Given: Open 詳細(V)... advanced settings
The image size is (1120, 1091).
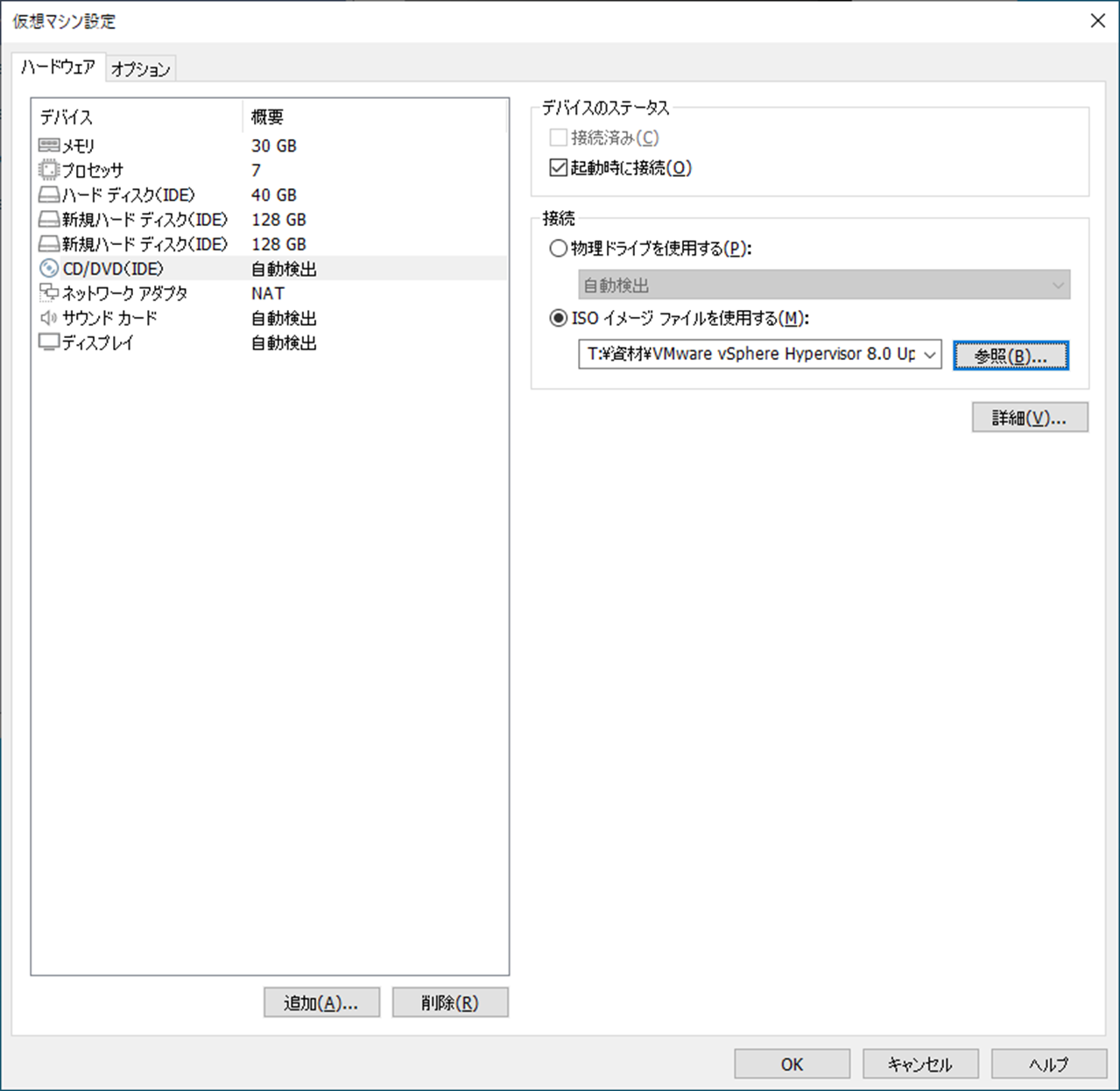Looking at the screenshot, I should coord(1030,418).
